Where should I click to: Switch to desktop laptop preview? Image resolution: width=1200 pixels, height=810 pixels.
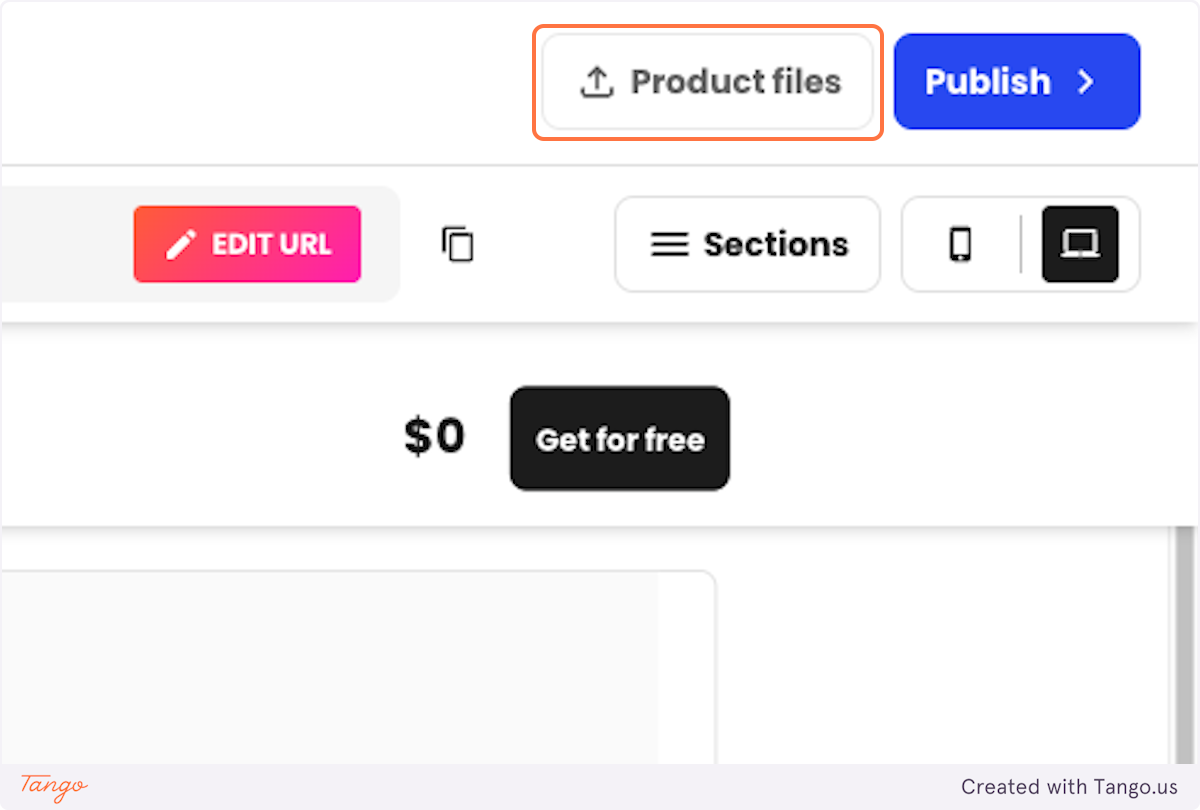[1080, 244]
